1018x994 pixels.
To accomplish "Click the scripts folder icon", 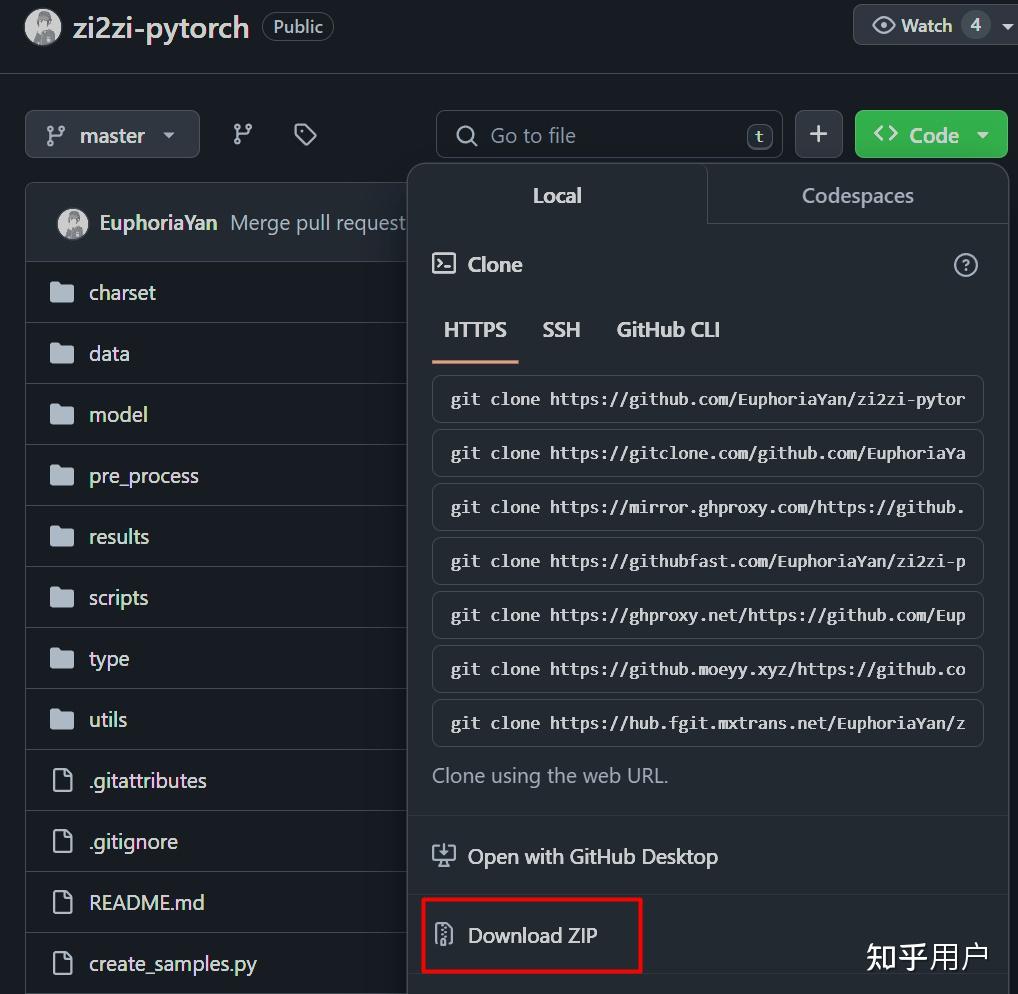I will pos(60,597).
